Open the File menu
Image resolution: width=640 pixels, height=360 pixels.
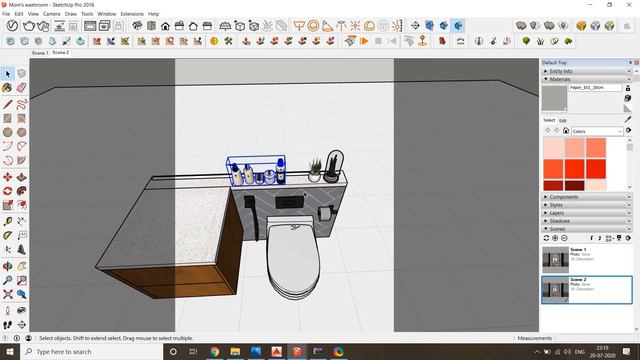point(6,14)
